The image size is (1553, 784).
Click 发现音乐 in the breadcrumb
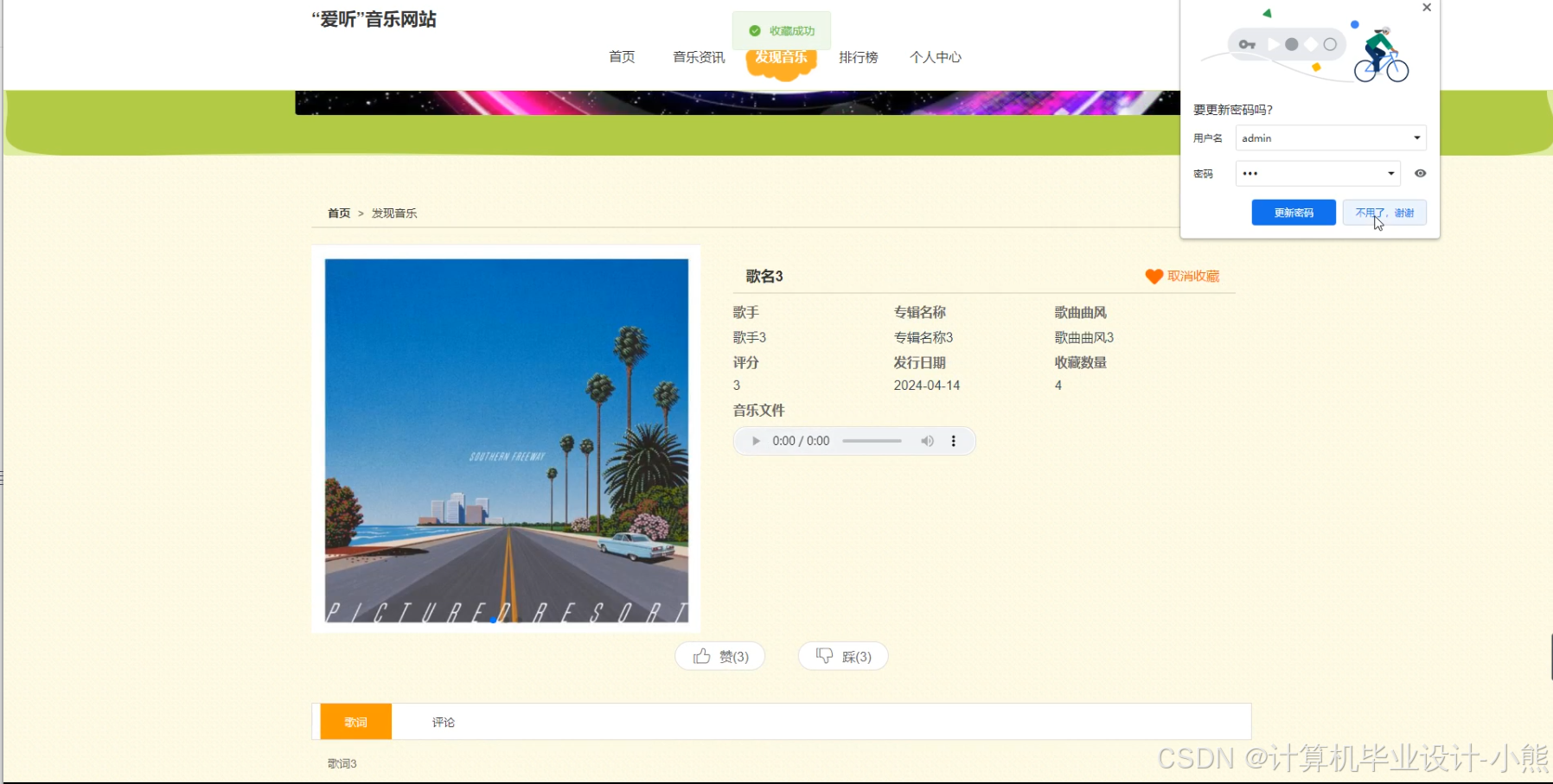(394, 214)
